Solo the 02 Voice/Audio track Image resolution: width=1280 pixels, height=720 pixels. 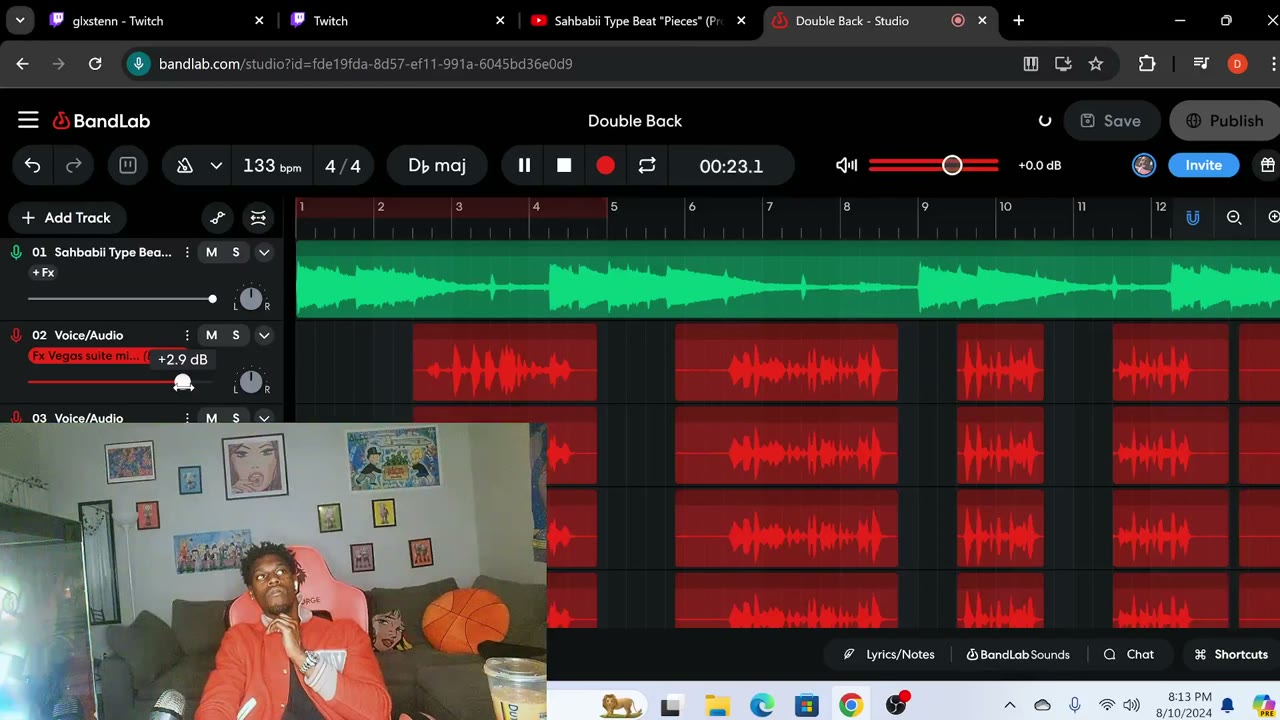pos(236,335)
